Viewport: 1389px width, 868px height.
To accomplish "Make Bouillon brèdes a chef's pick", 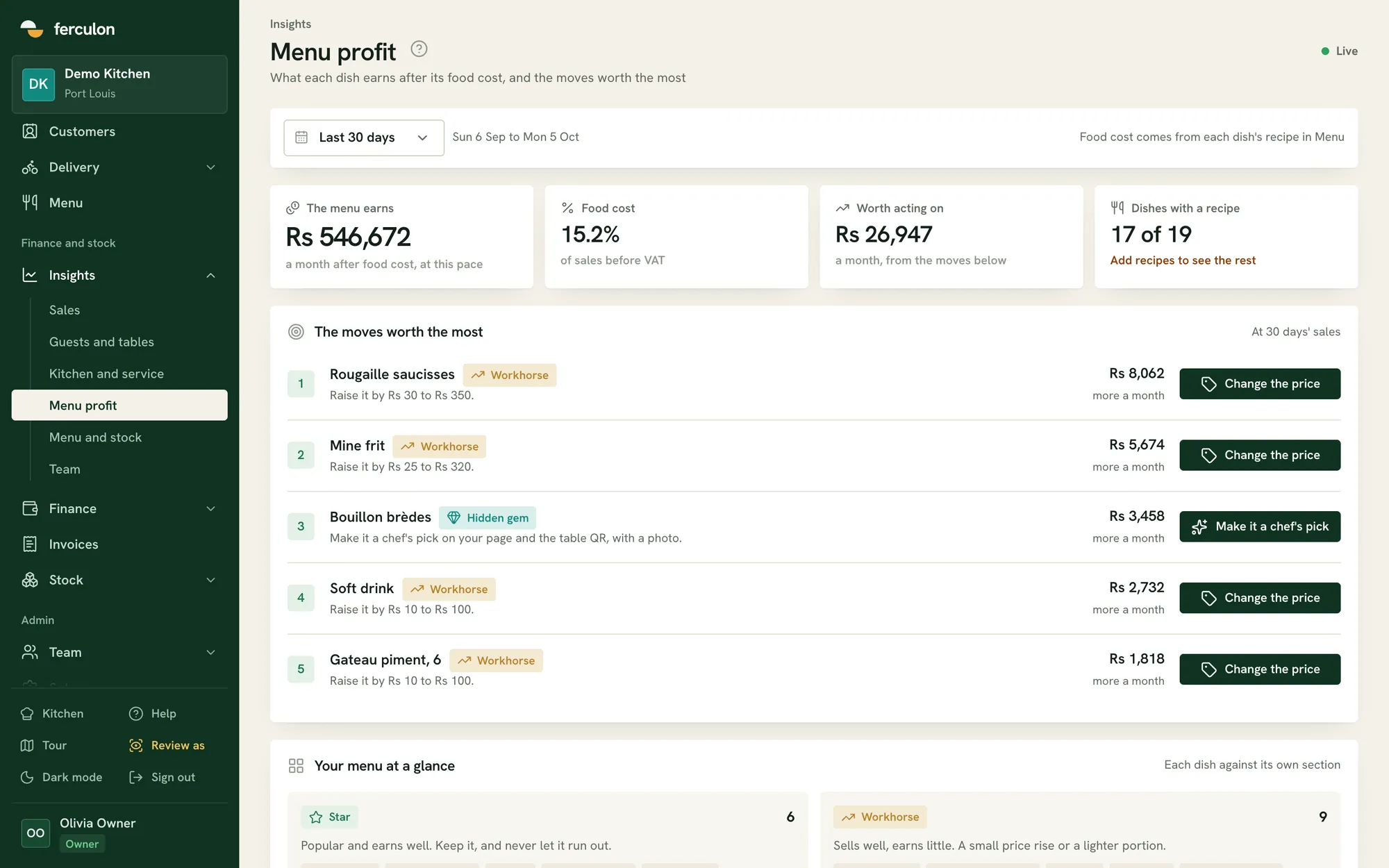I will [1260, 526].
